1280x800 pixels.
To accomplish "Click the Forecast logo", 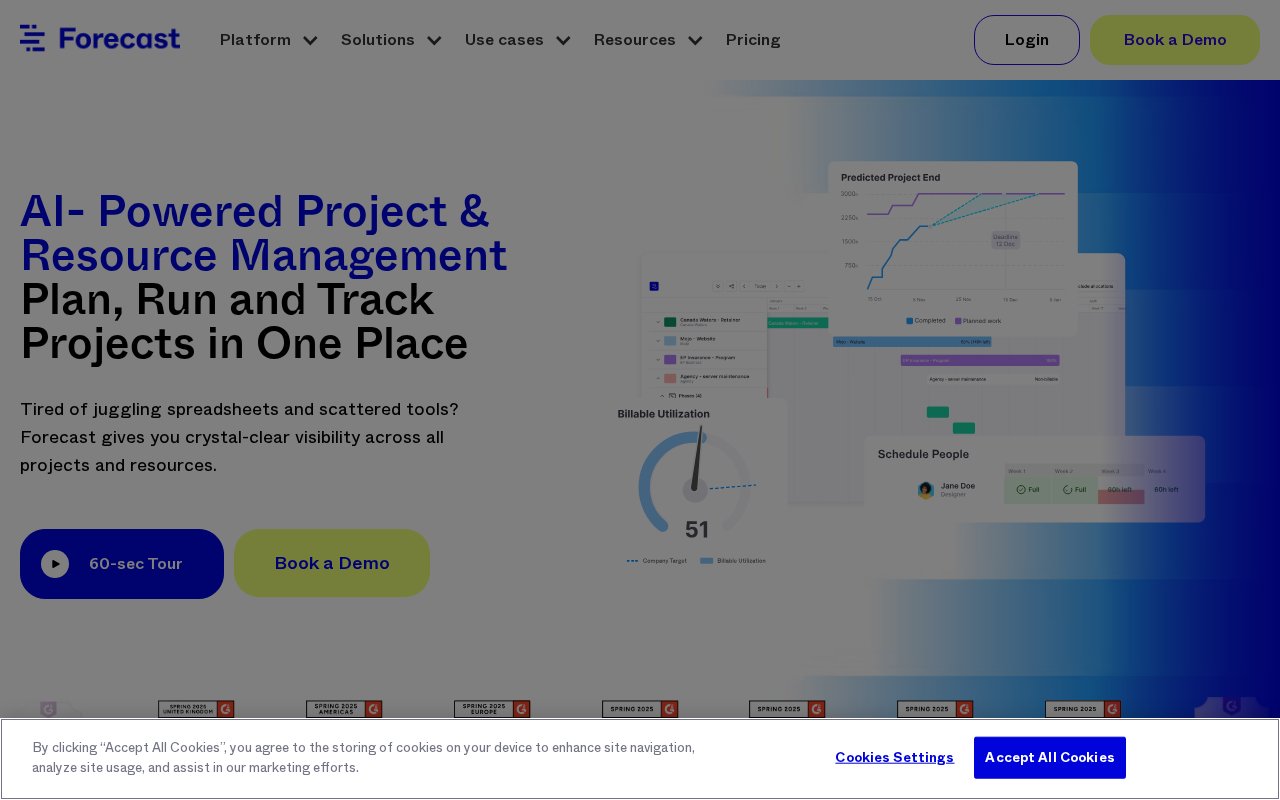I will tap(100, 39).
